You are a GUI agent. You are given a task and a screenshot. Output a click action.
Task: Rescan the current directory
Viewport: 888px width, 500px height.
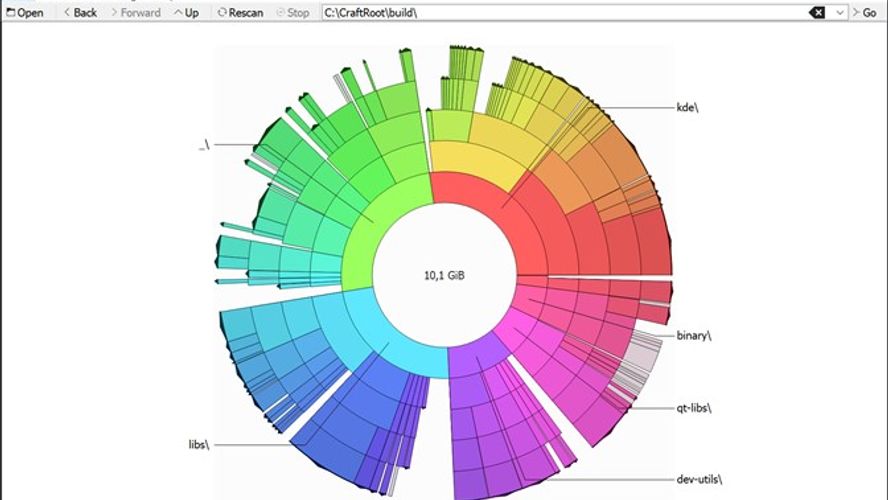click(x=241, y=12)
